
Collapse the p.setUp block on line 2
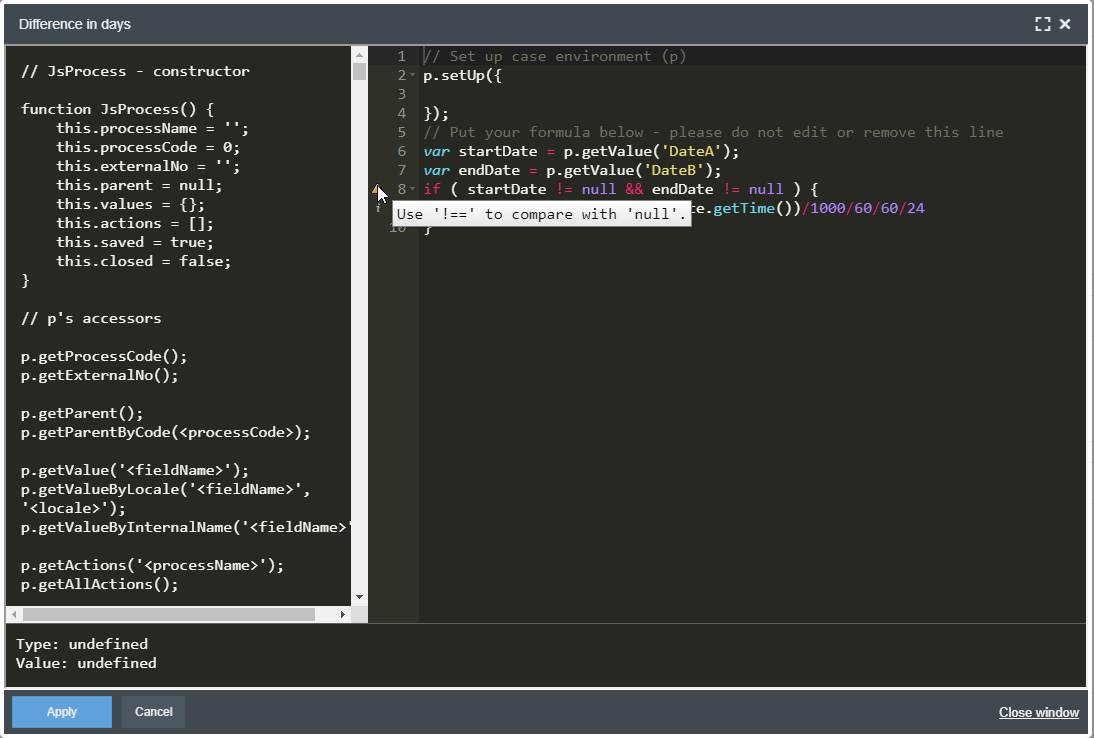click(412, 76)
